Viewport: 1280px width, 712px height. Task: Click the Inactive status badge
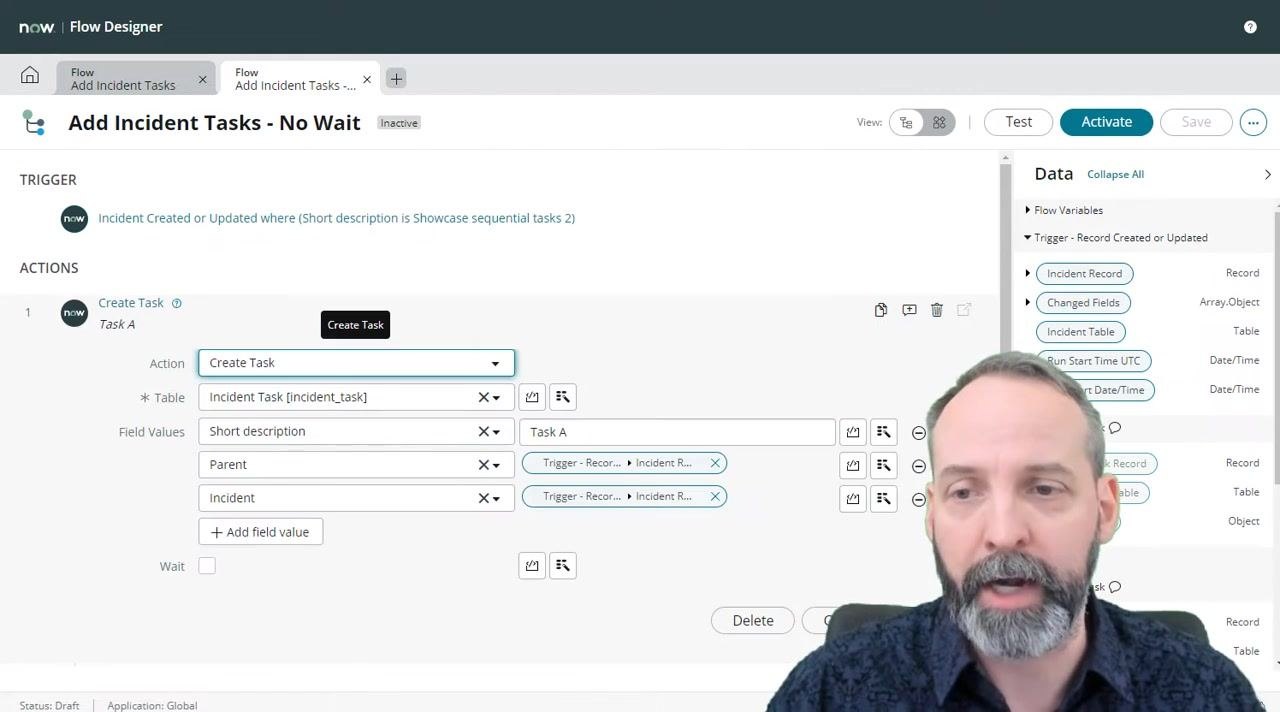[x=399, y=123]
